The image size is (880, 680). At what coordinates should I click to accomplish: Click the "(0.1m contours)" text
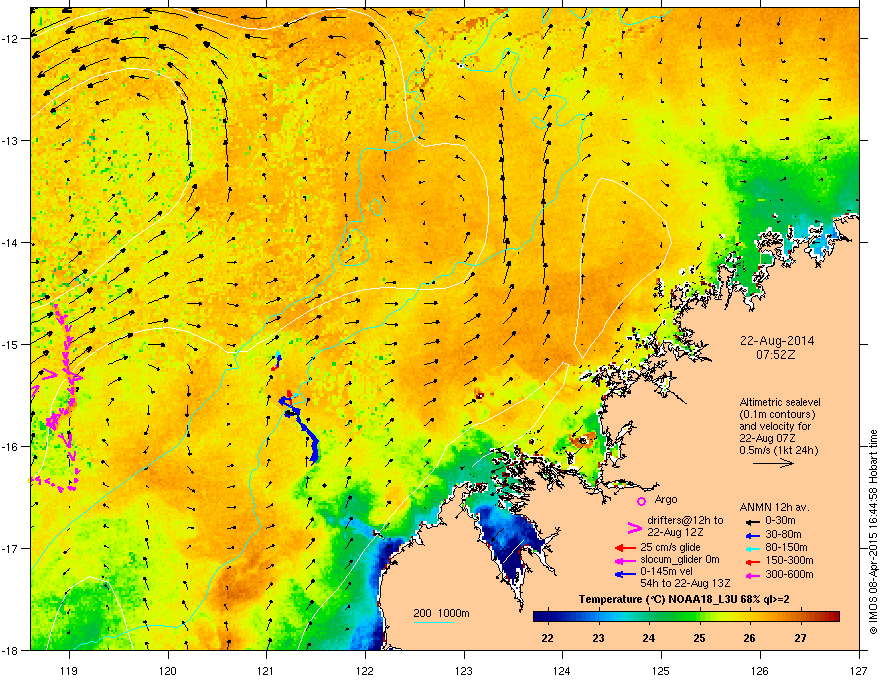777,414
